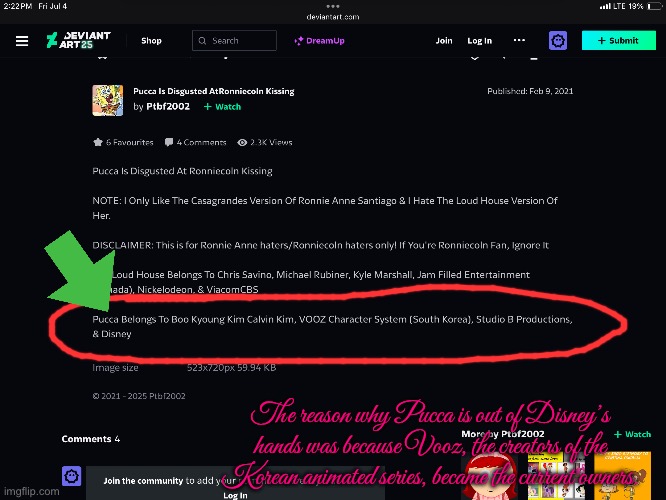
Task: Click Log In below the comment prompt
Action: click(235, 495)
